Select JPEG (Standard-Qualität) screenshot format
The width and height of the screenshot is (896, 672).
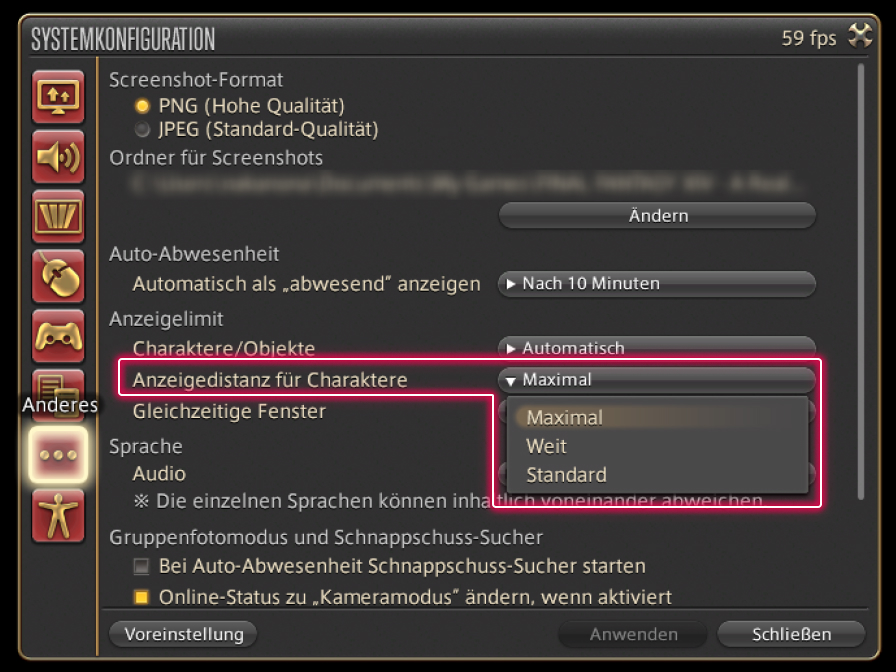[x=142, y=130]
